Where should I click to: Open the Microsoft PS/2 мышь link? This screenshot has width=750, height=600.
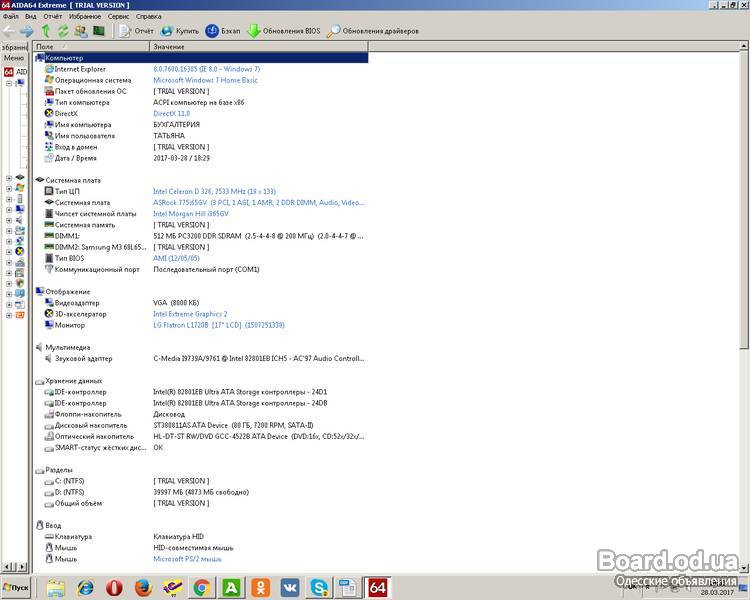[187, 559]
